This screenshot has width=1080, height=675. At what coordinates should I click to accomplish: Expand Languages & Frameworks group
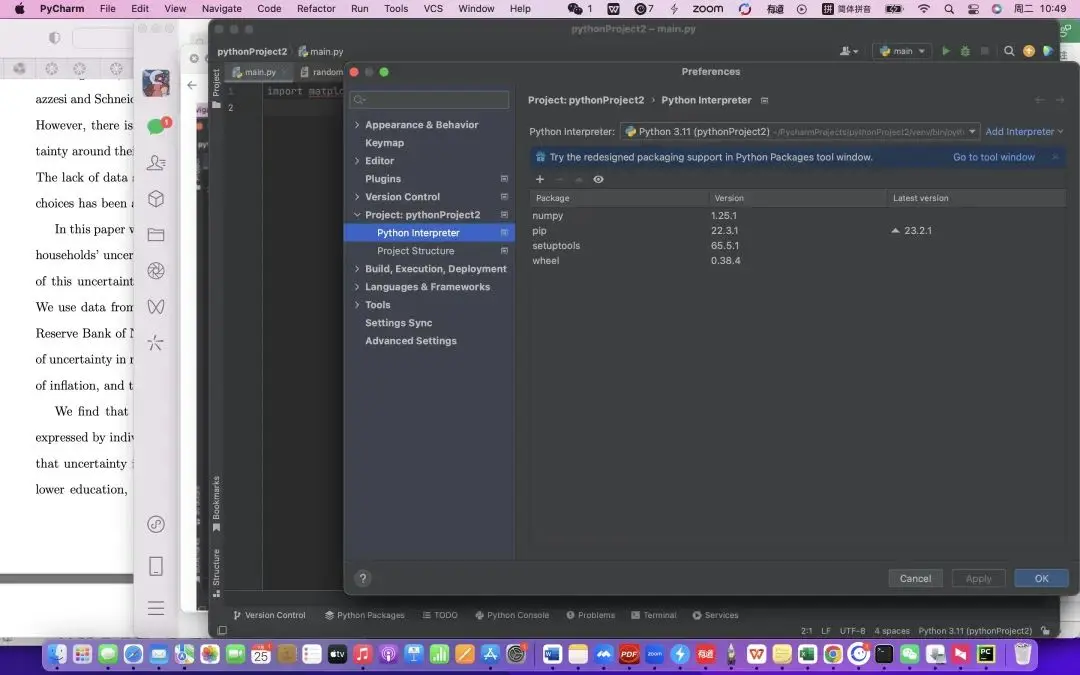[x=357, y=287]
